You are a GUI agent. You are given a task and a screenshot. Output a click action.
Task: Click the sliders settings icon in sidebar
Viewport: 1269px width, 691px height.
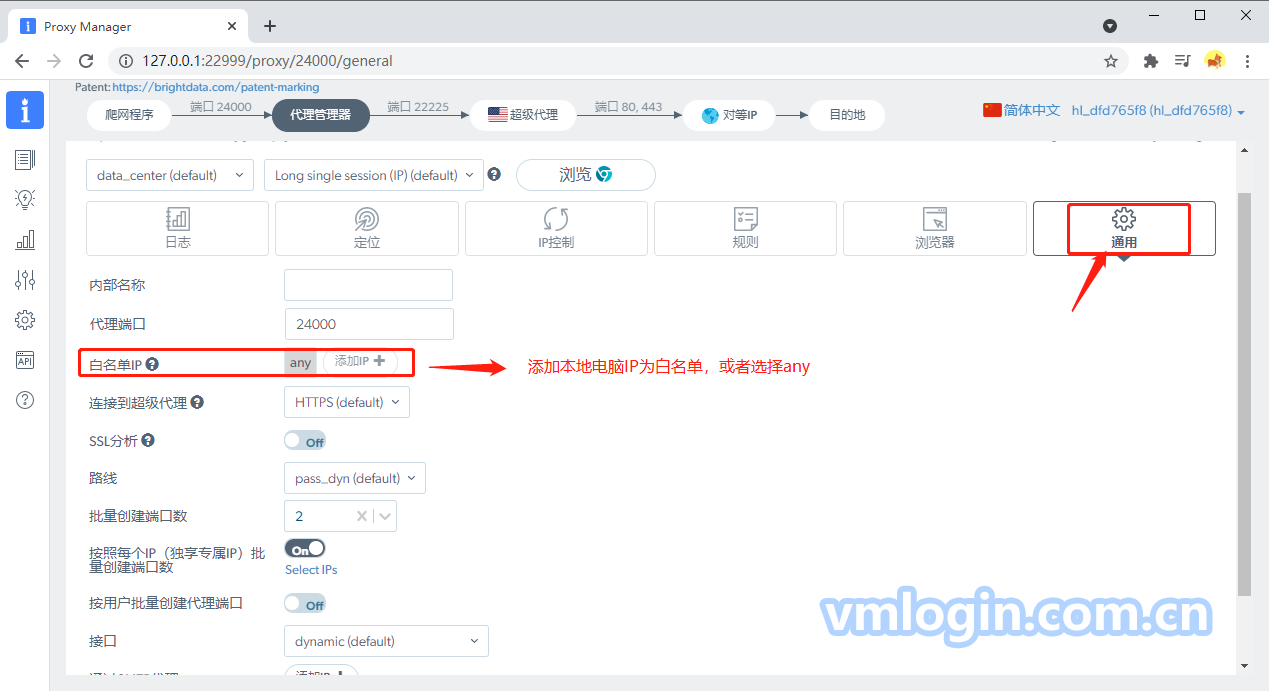25,280
